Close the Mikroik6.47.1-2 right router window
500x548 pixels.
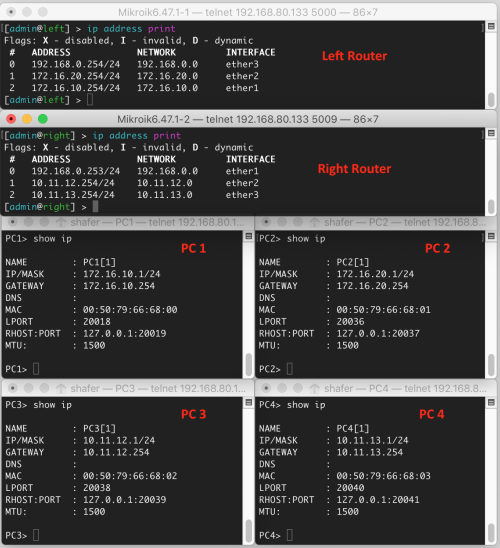click(x=11, y=119)
